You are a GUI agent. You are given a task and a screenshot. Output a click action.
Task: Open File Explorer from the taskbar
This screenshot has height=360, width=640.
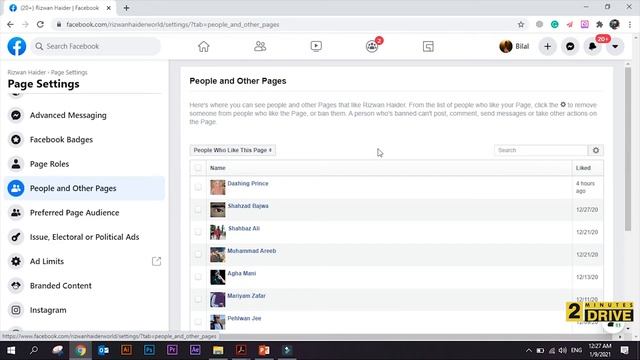[218, 350]
